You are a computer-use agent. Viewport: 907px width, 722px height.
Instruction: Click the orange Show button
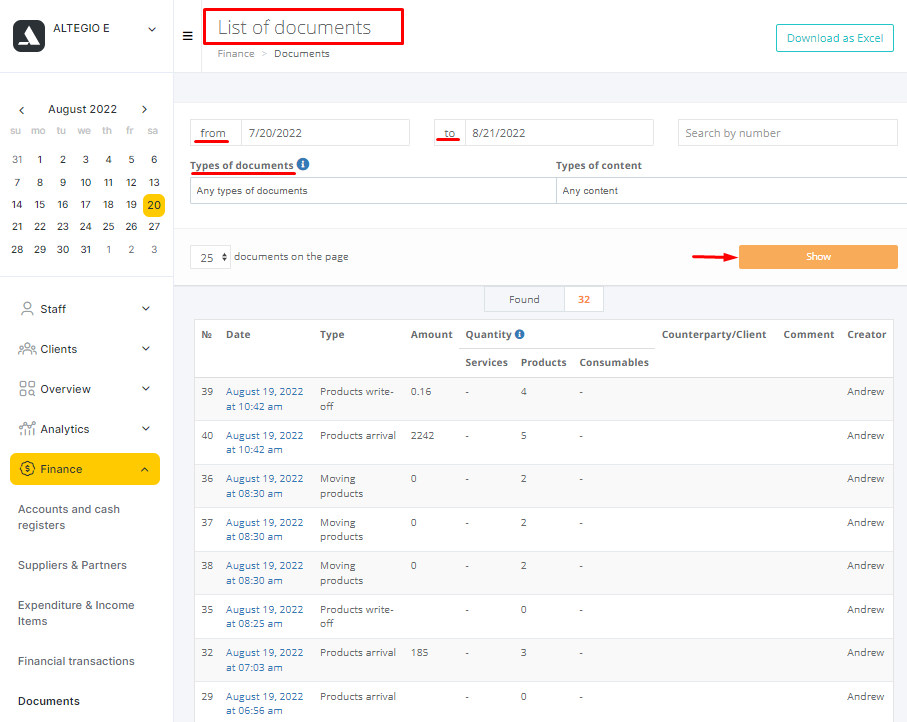pos(818,257)
